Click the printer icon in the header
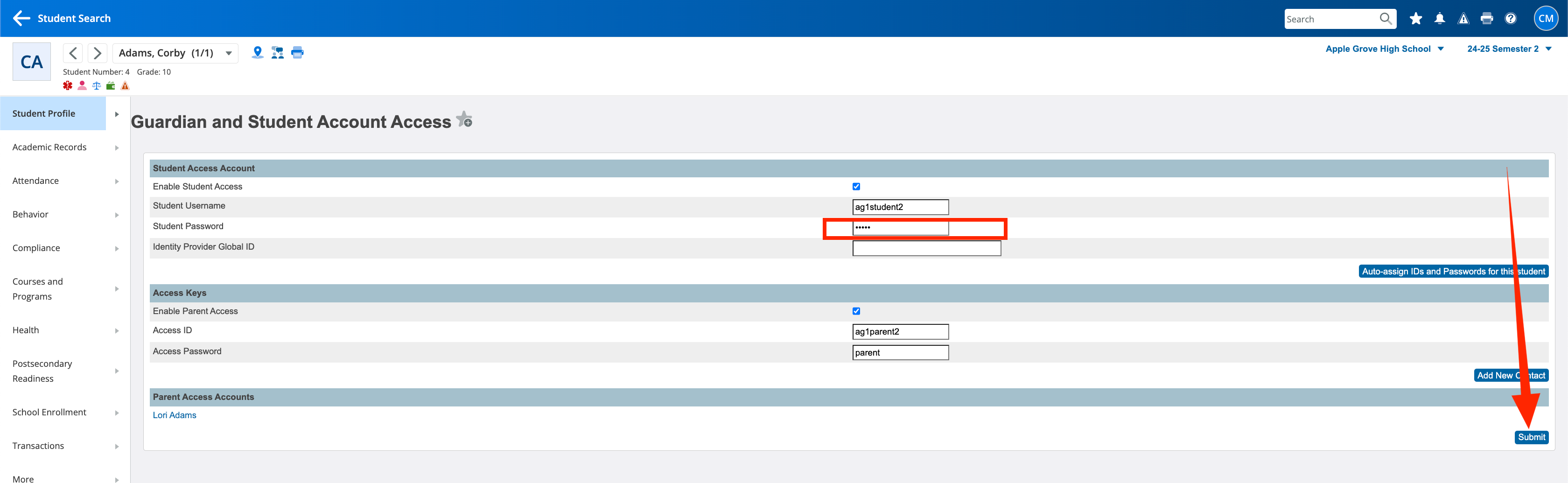 pyautogui.click(x=1487, y=19)
